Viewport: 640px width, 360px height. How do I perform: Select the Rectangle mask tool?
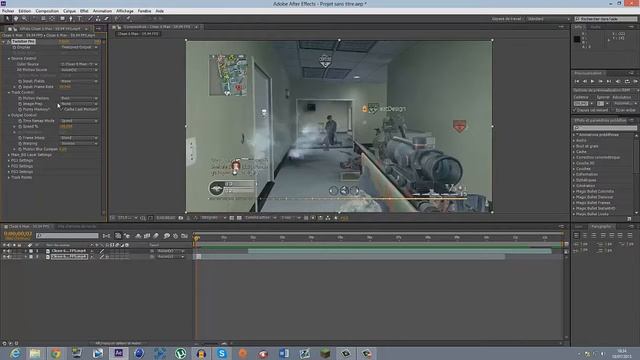[62, 18]
